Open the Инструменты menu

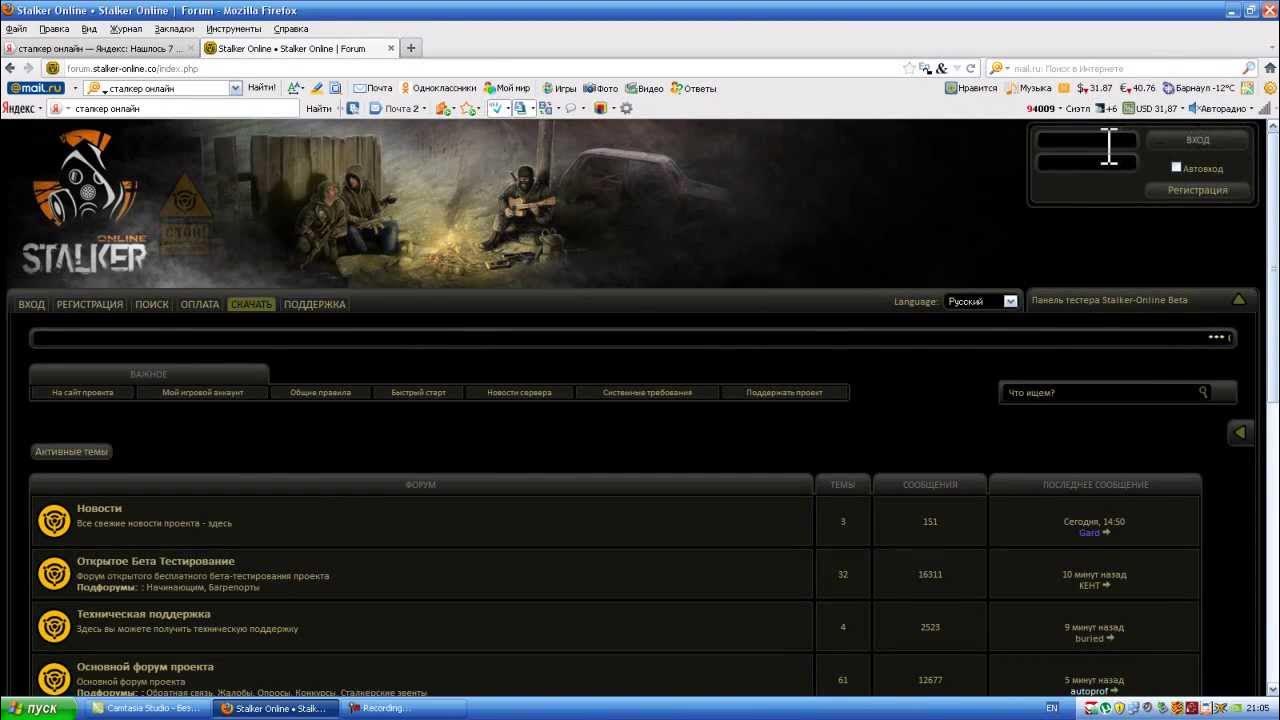point(233,29)
